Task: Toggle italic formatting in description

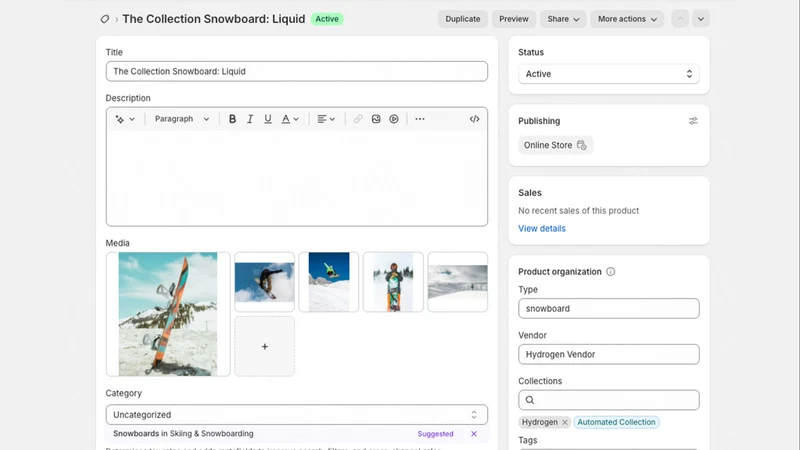Action: pos(250,119)
